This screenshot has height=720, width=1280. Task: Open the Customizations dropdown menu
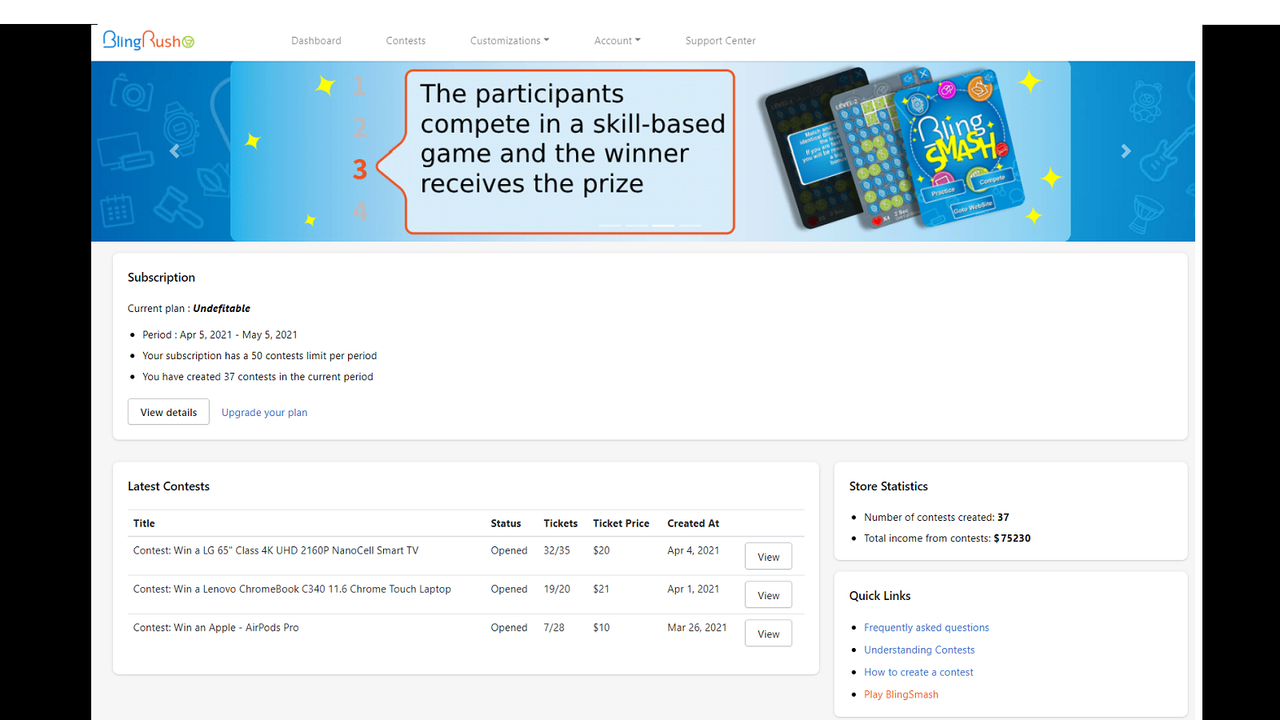[x=510, y=41]
